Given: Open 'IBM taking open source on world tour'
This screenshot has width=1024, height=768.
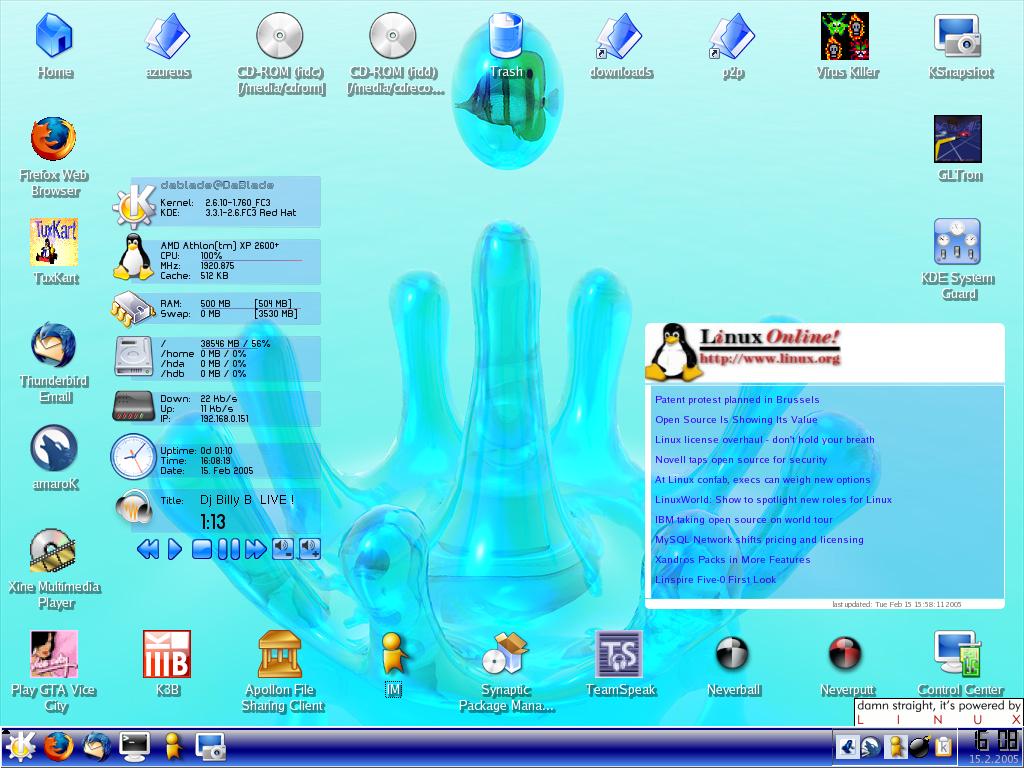Looking at the screenshot, I should coord(744,520).
